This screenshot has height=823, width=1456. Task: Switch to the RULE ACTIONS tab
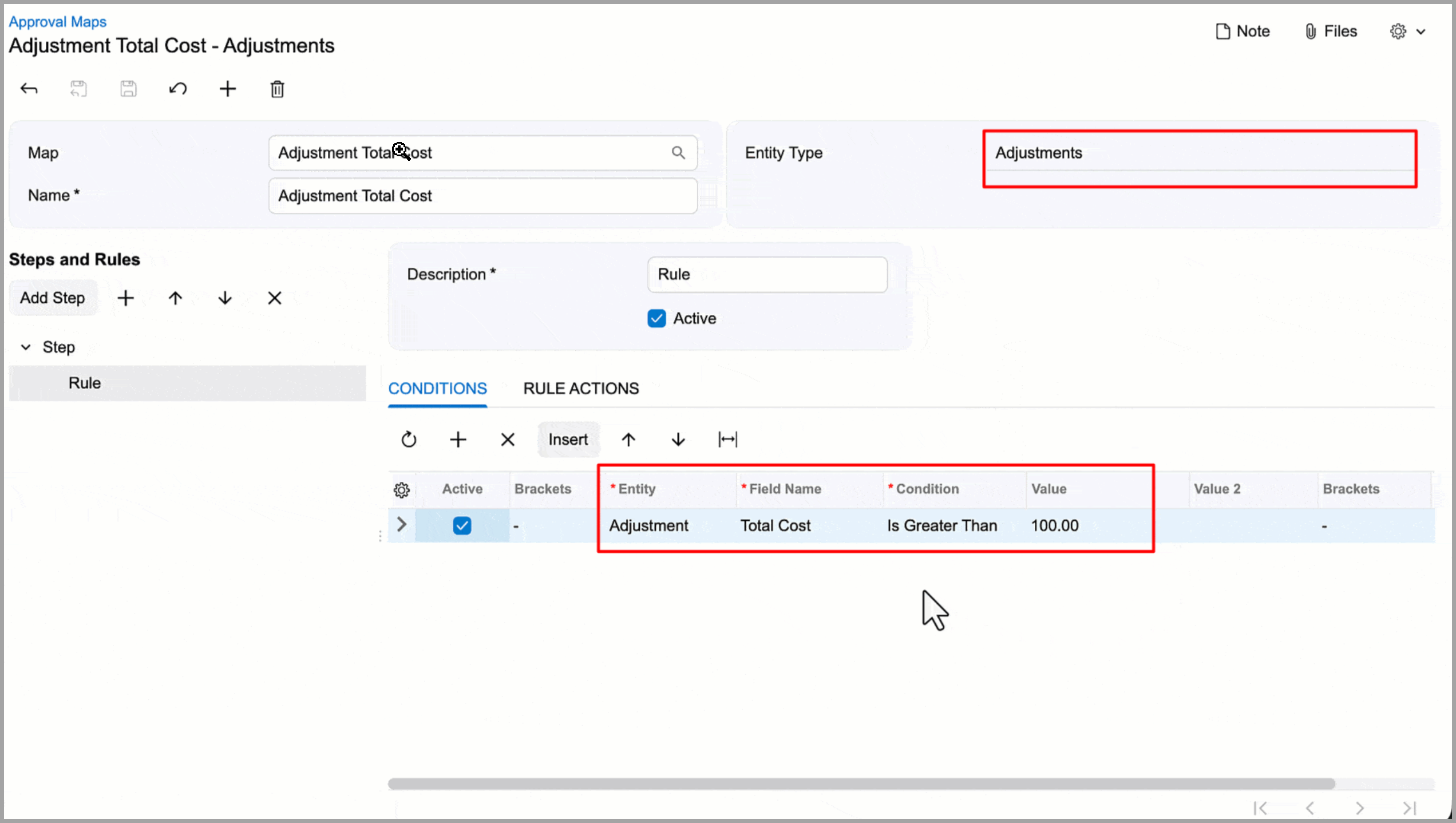[580, 389]
